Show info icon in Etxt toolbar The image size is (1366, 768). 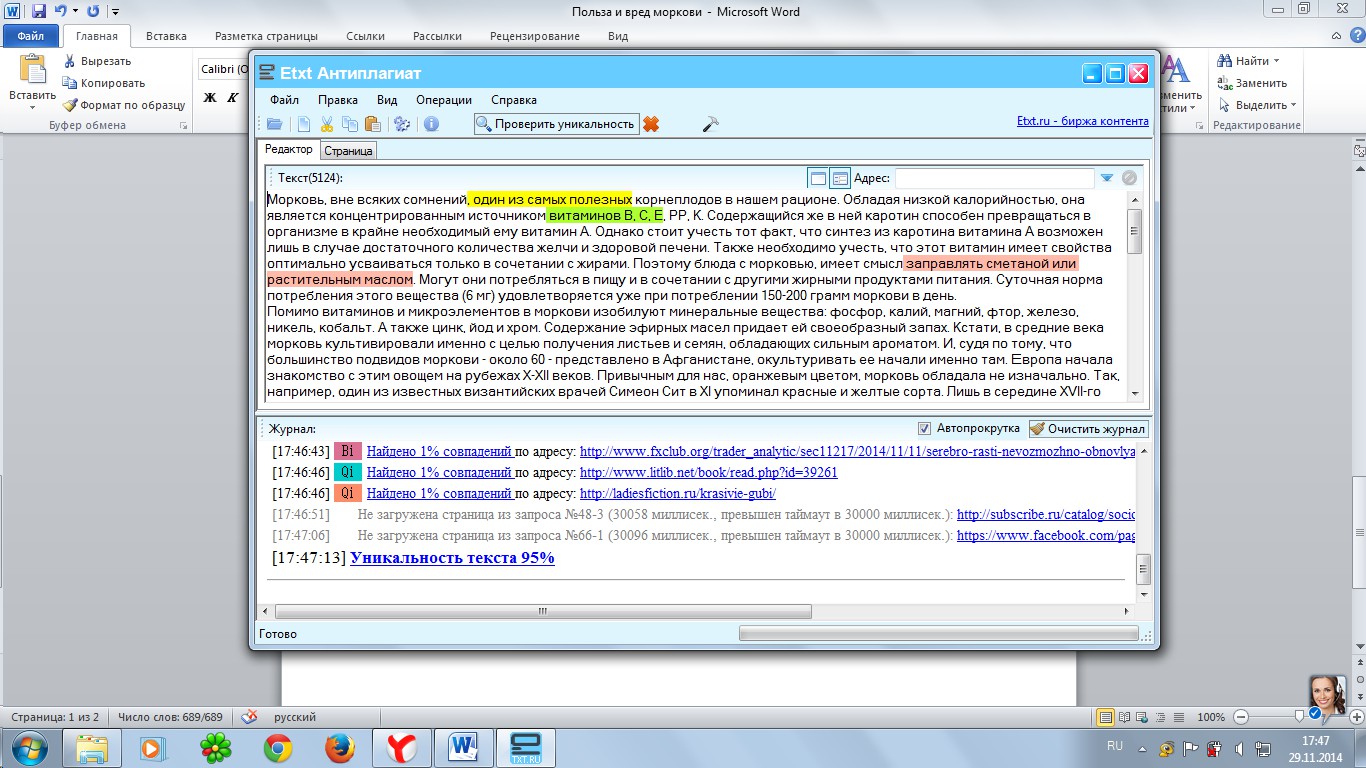[x=432, y=124]
